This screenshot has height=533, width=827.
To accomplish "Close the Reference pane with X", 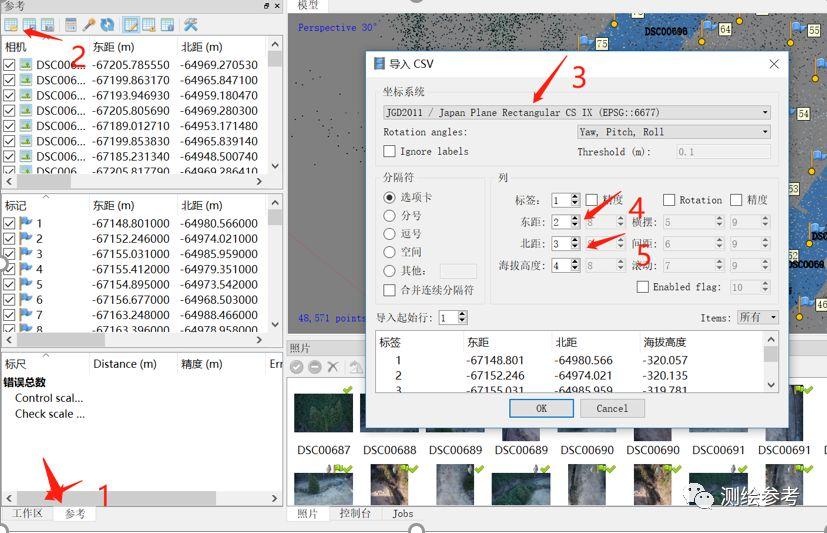I will click(x=277, y=6).
